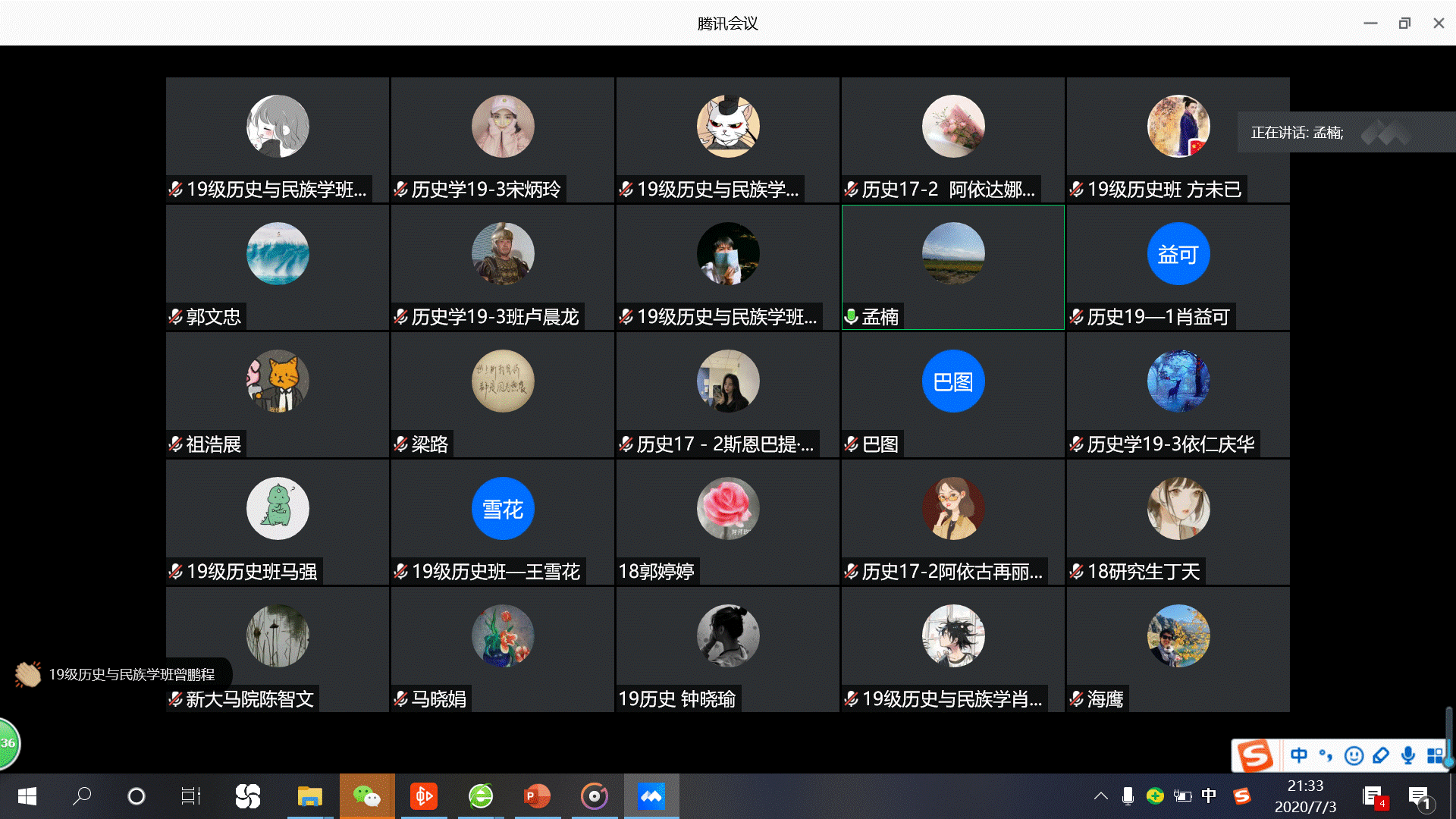Toggle taskbar IME language indicator
The width and height of the screenshot is (1456, 819).
[1209, 795]
